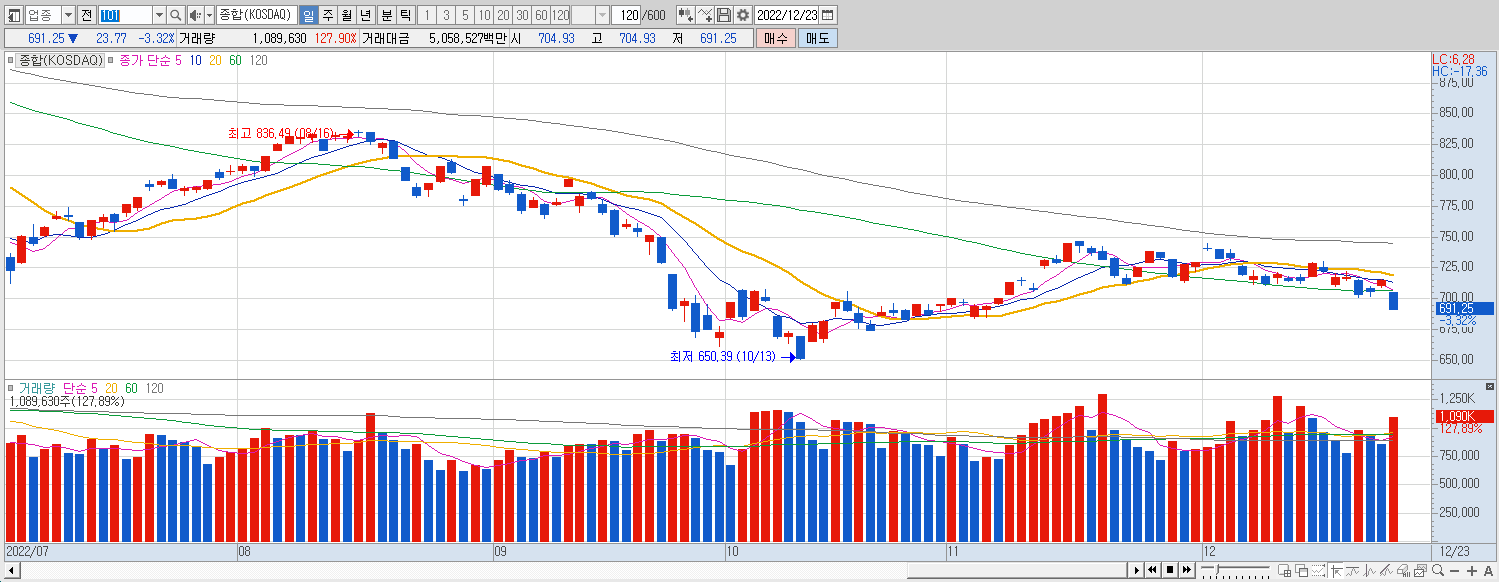Click the interval 60 button
The image size is (1499, 582).
pos(541,15)
